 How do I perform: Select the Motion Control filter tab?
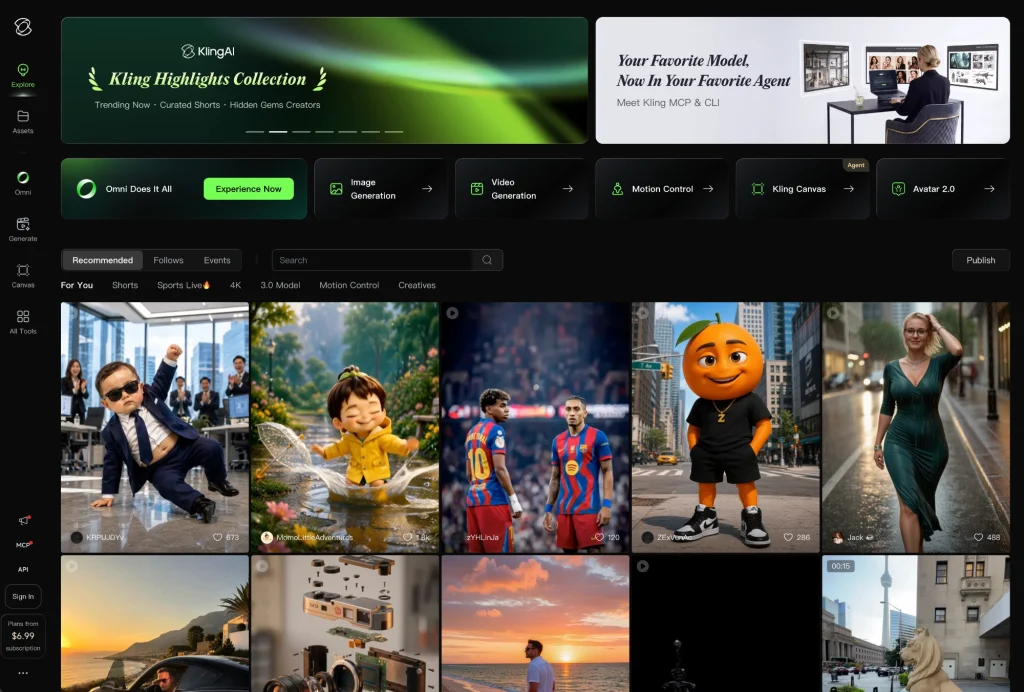coord(349,285)
